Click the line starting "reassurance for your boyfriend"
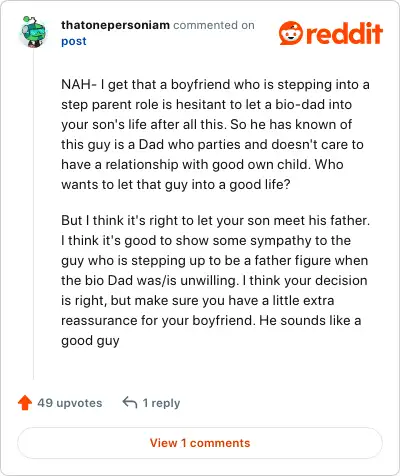 tap(211, 321)
